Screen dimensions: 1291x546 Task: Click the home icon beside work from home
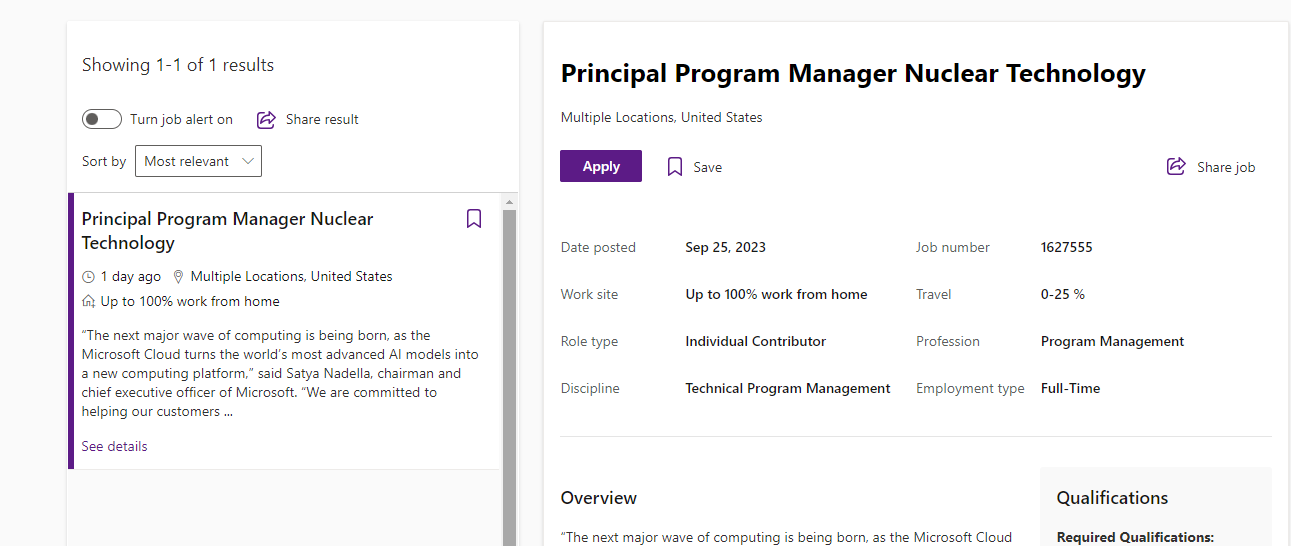[88, 302]
